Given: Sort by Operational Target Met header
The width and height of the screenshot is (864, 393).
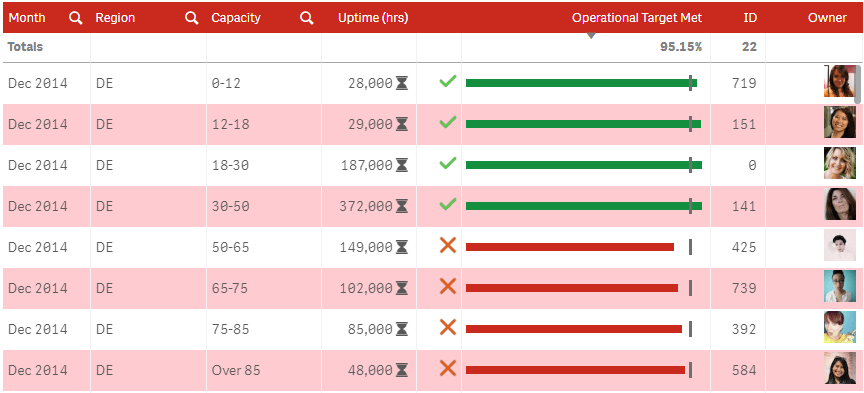Looking at the screenshot, I should 637,18.
